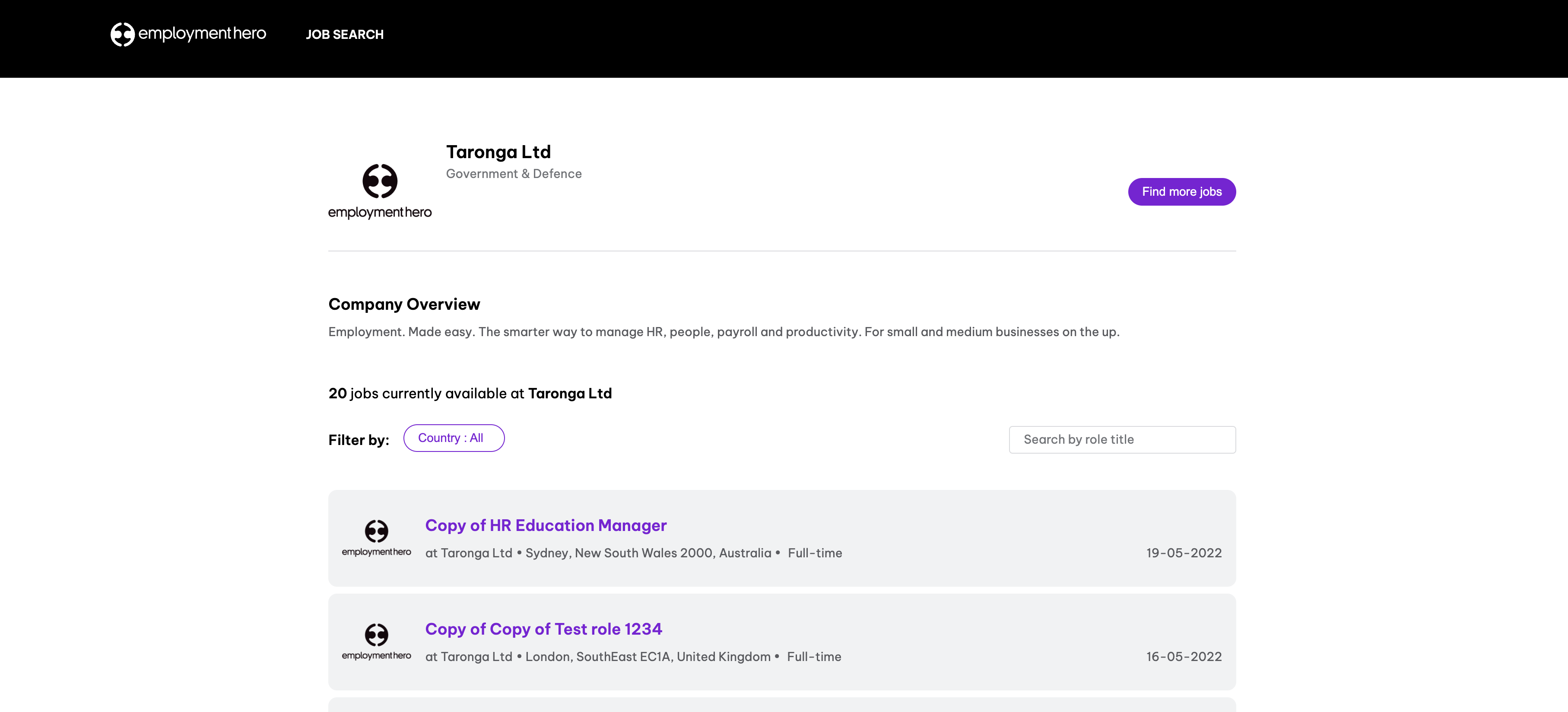Click the Taronga Ltd company logo
This screenshot has height=712, width=1568.
click(x=380, y=191)
